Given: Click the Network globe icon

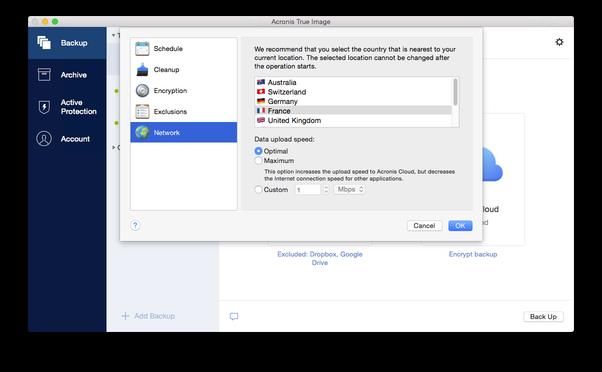Looking at the screenshot, I should (x=142, y=132).
